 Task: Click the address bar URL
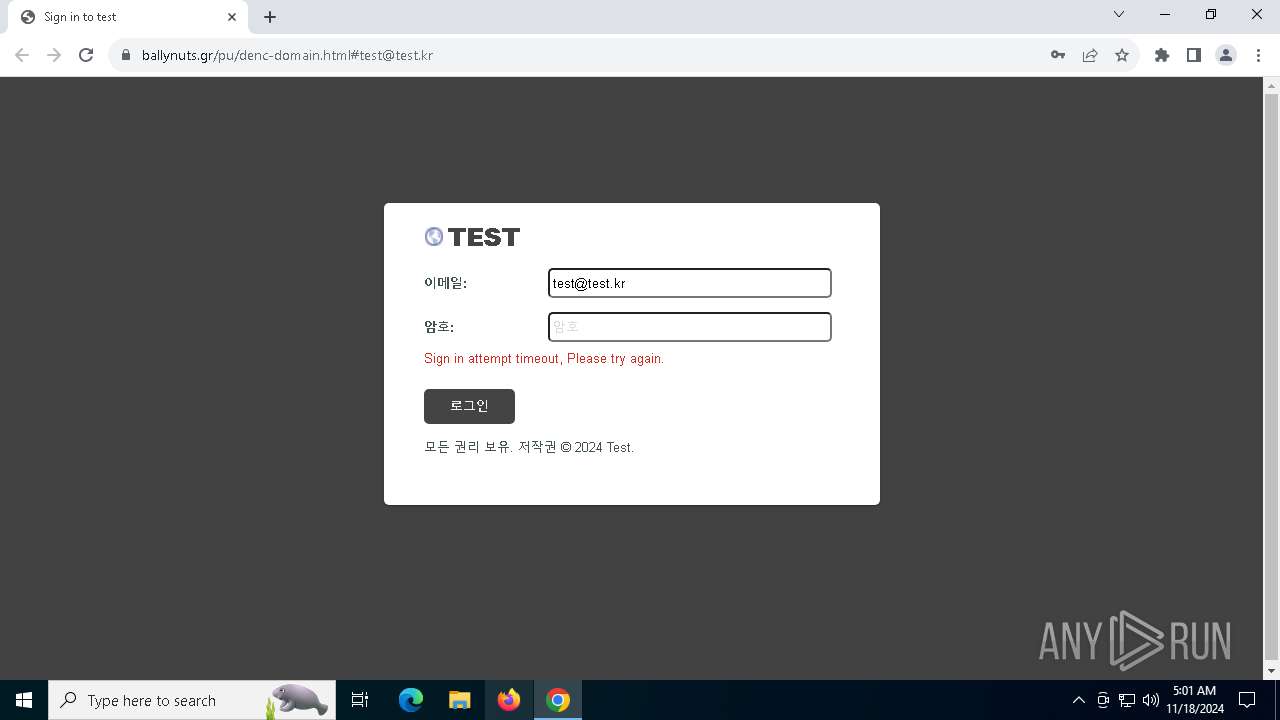tap(287, 55)
